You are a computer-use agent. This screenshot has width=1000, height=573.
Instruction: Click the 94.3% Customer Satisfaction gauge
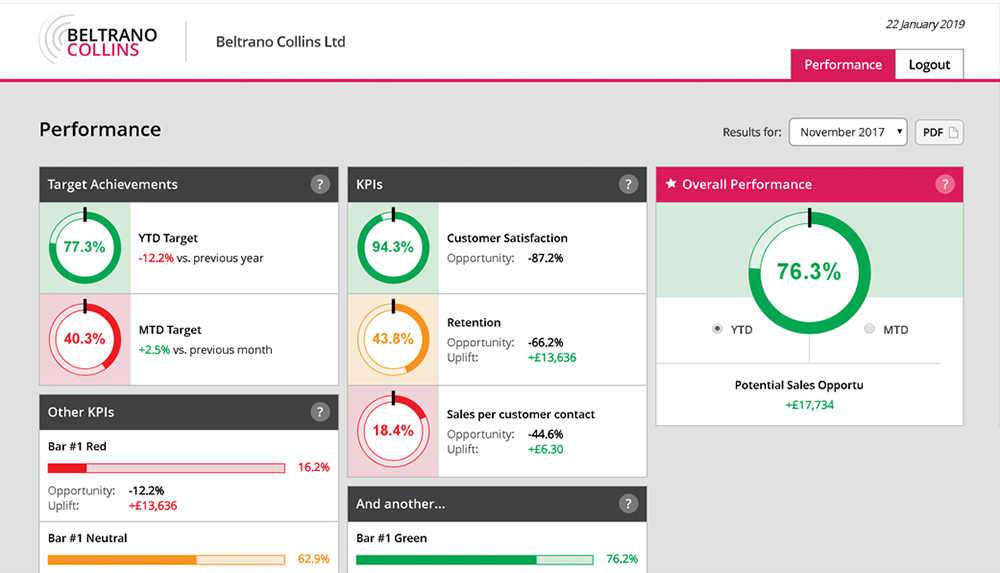pos(393,247)
